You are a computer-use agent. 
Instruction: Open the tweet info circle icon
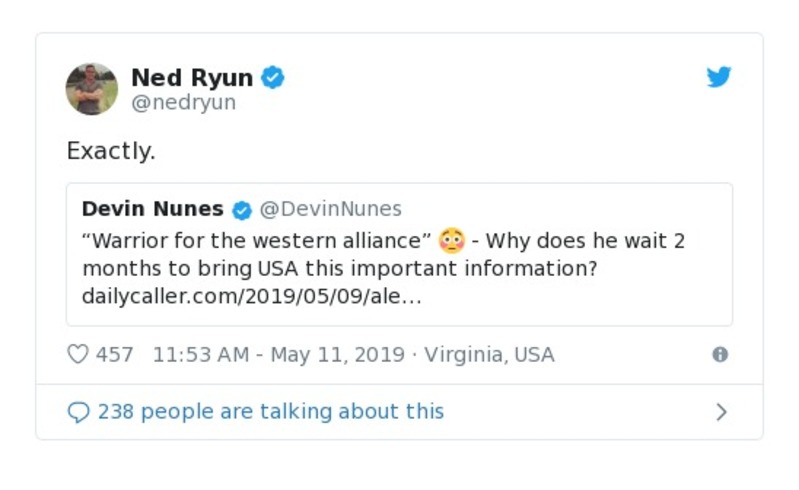click(719, 354)
